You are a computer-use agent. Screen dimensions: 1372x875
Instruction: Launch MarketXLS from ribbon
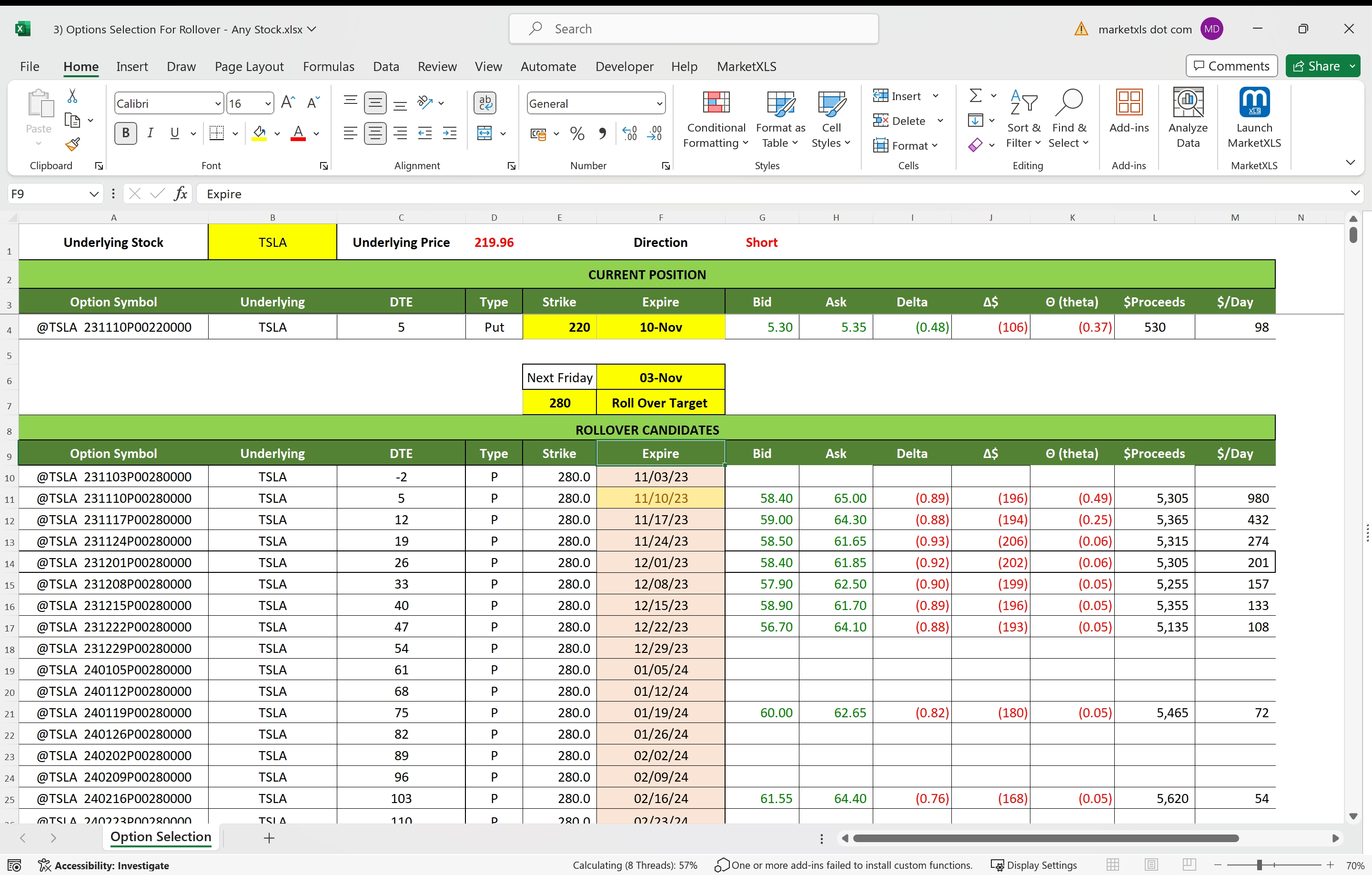1254,118
